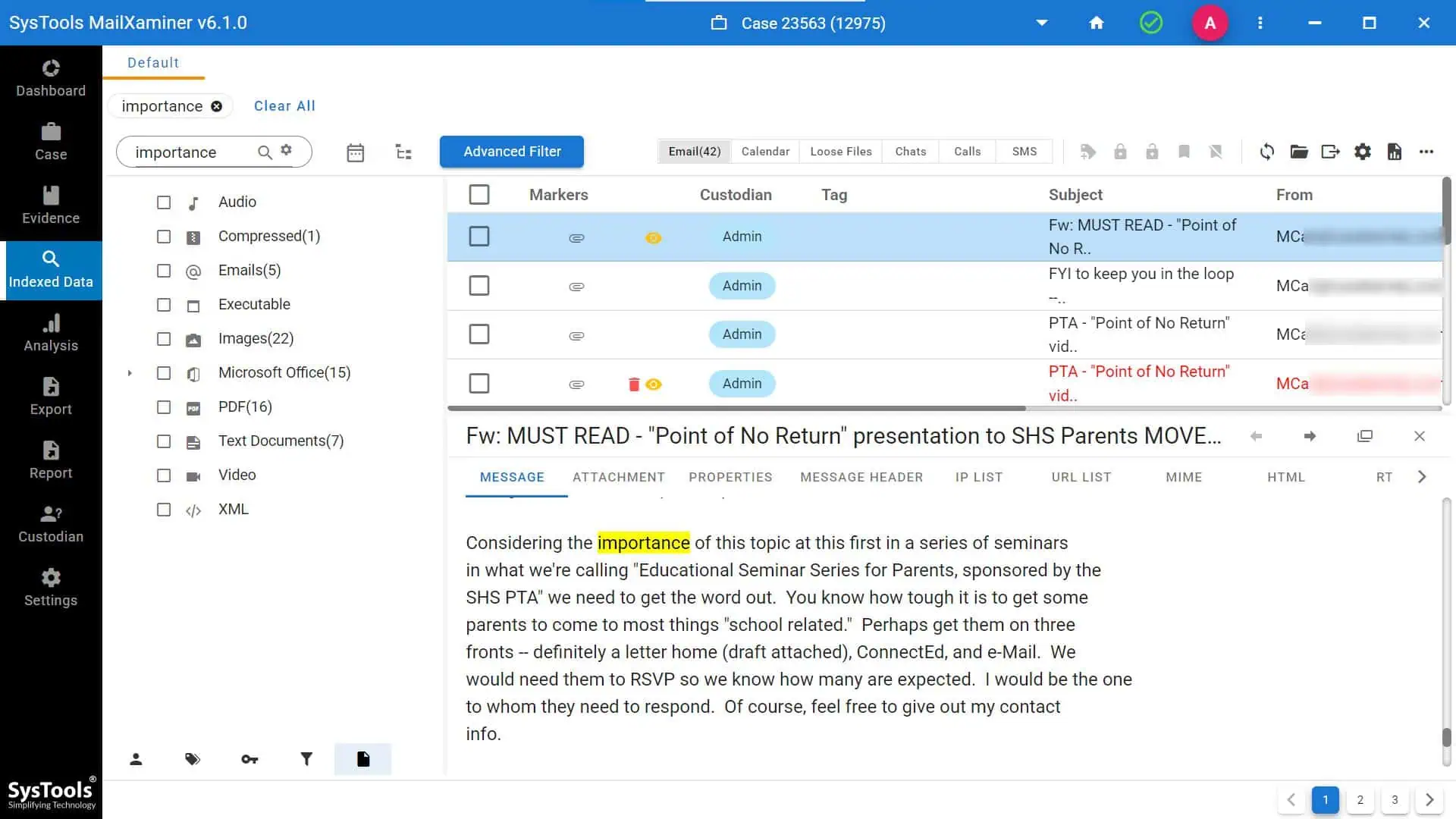Check the 'Fw: MUST READ' email row
This screenshot has width=1456, height=819.
click(479, 237)
